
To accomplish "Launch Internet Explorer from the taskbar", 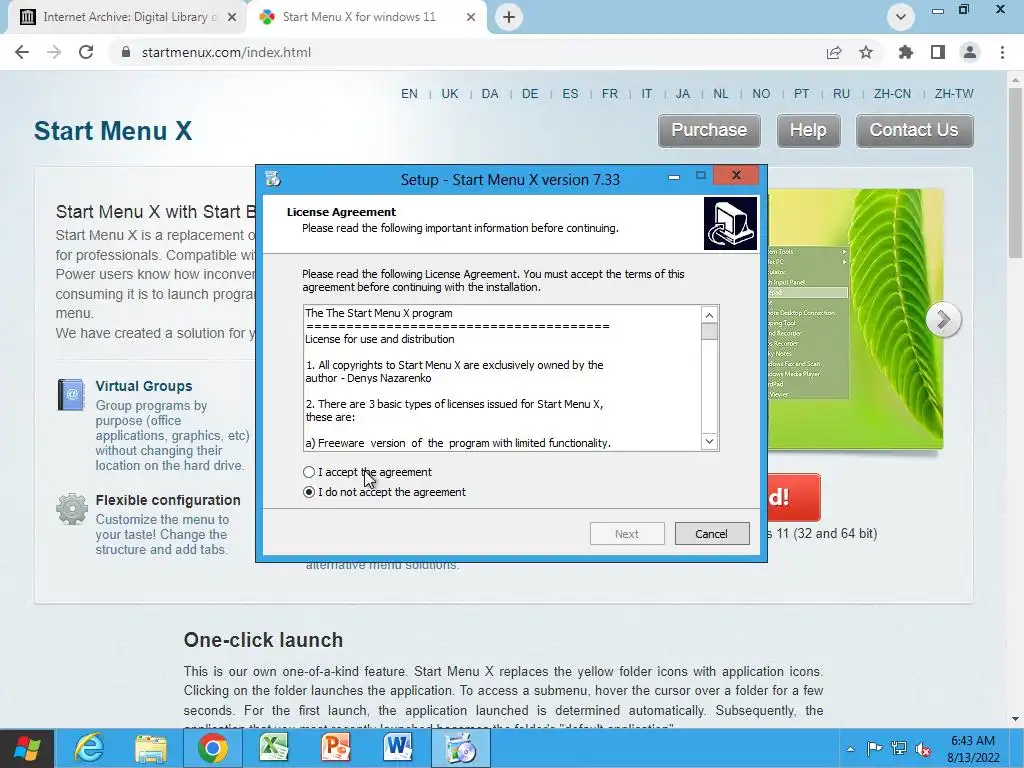I will point(89,748).
